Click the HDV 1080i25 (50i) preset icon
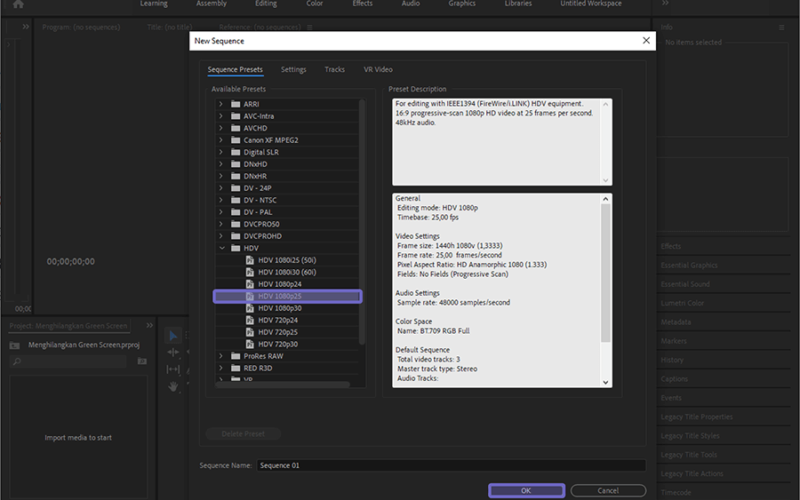 tap(249, 260)
